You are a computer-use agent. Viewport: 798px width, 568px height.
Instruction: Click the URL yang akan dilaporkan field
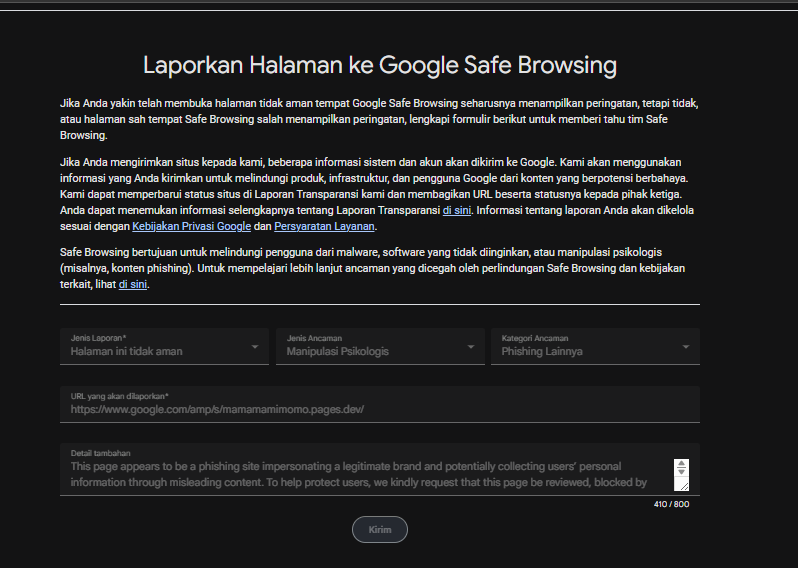pyautogui.click(x=380, y=404)
